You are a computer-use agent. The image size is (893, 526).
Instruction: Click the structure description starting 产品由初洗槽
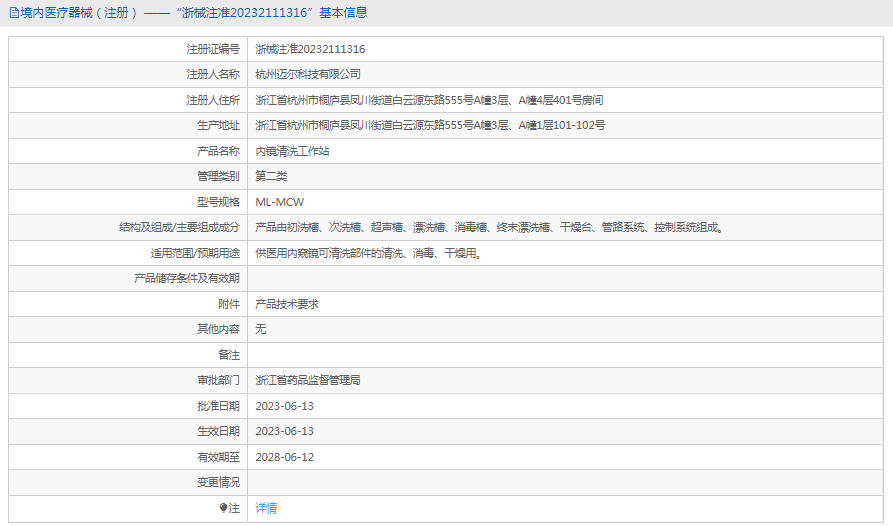click(x=490, y=227)
